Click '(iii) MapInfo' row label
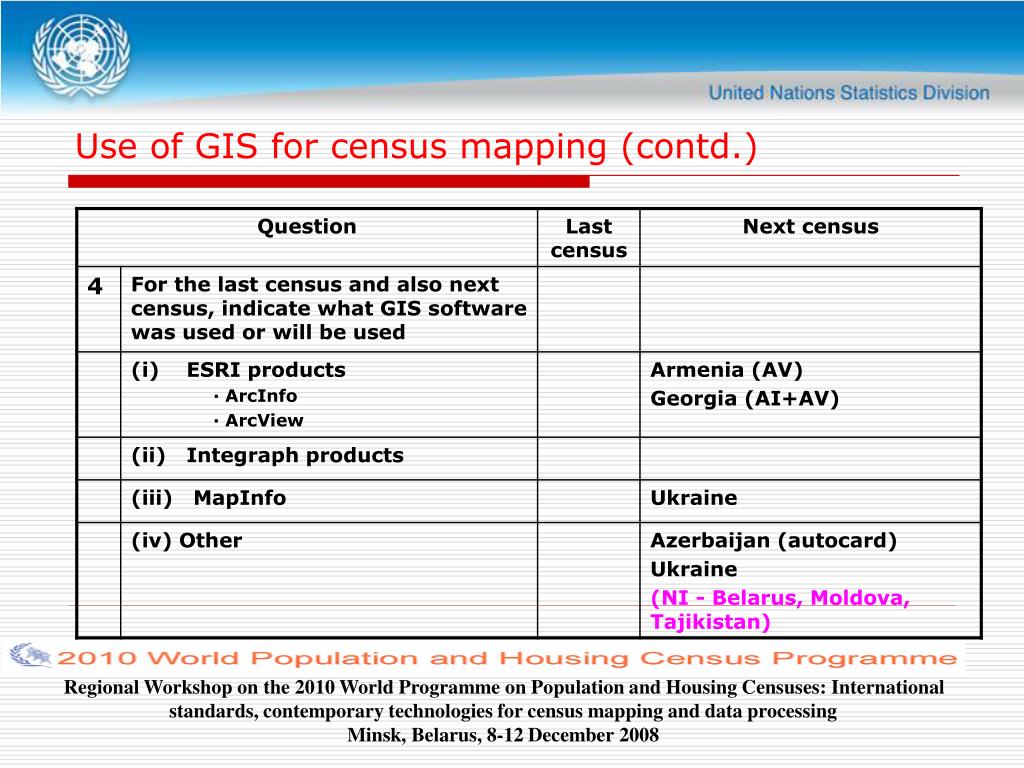1024x768 pixels. [209, 498]
